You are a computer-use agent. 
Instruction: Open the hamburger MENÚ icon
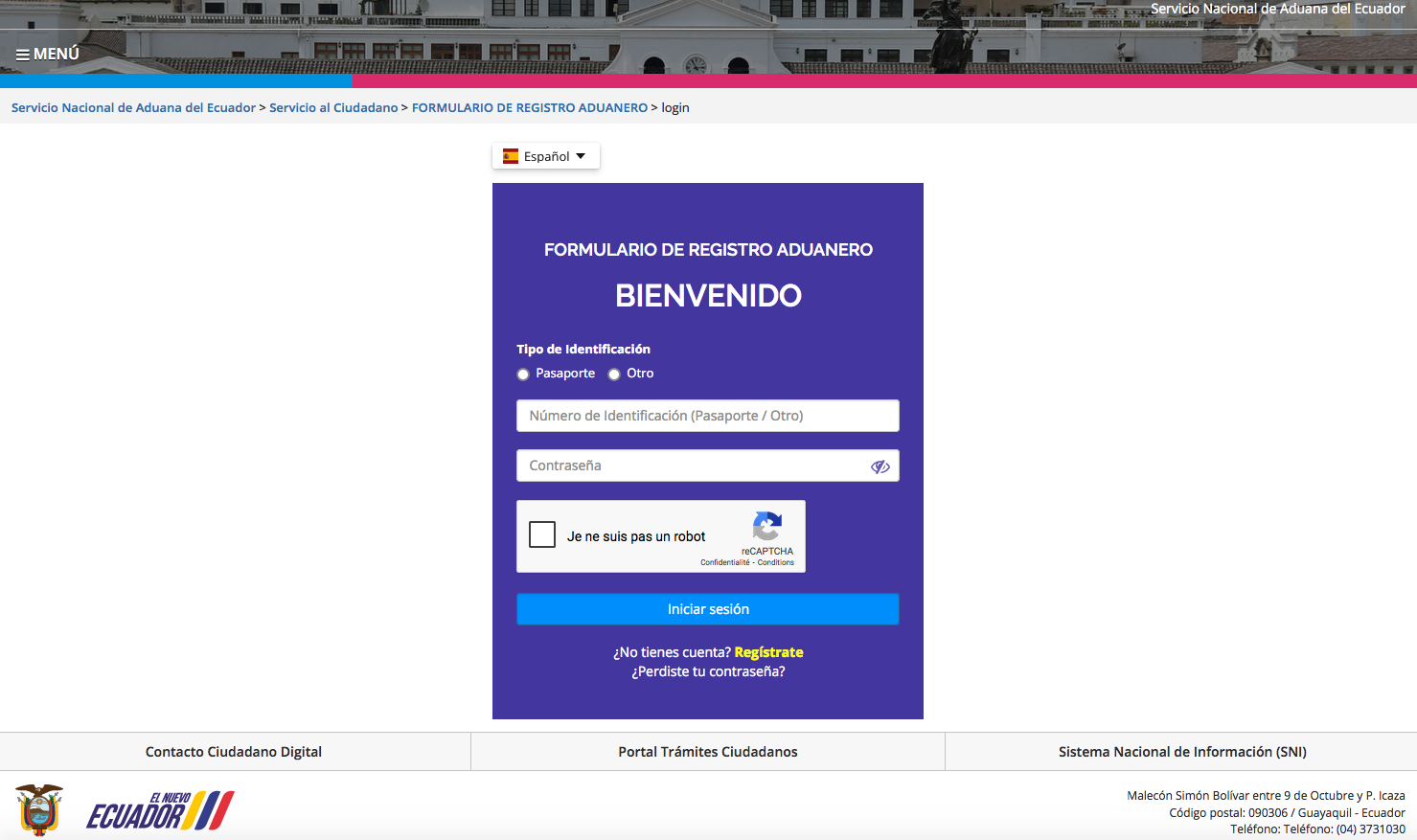[x=23, y=55]
